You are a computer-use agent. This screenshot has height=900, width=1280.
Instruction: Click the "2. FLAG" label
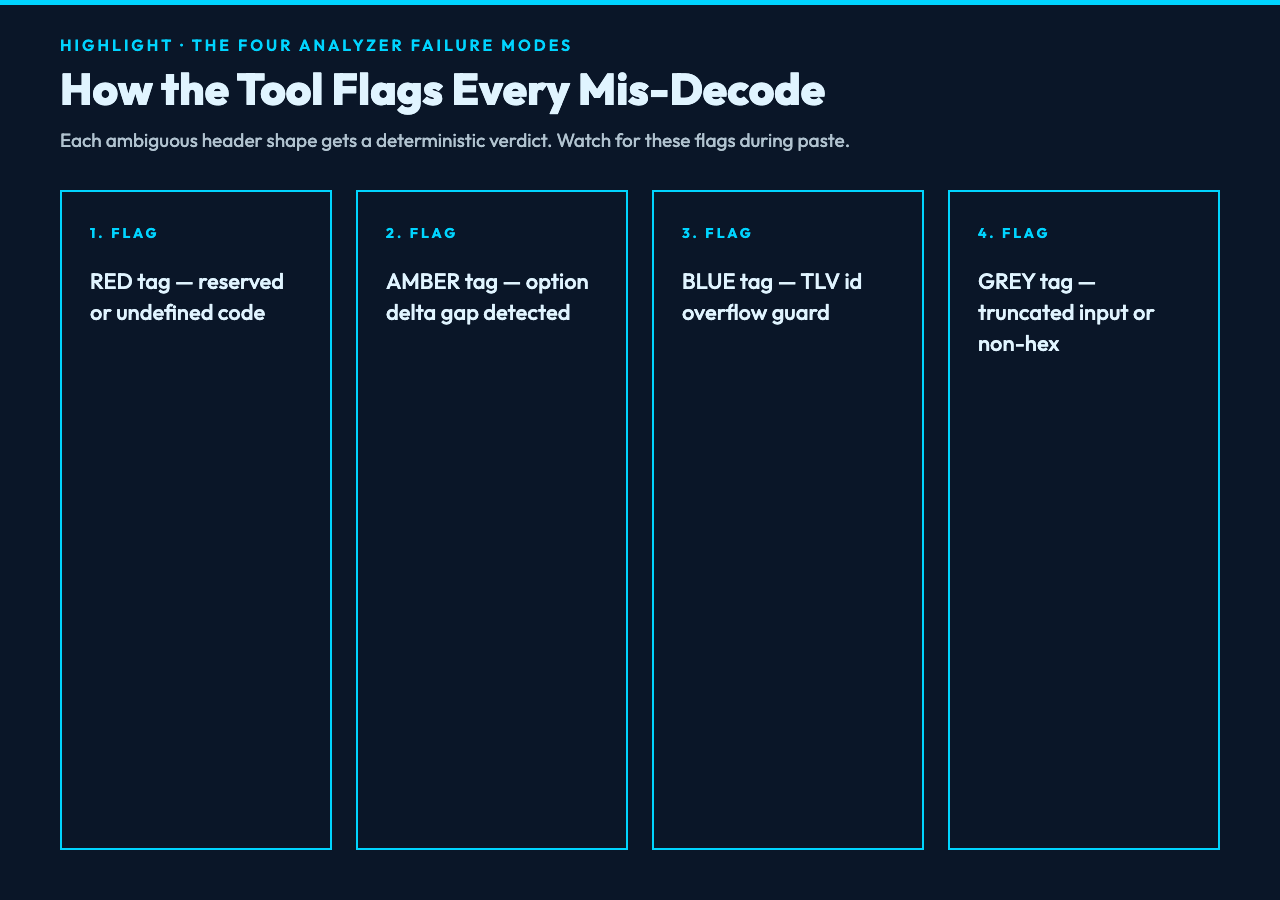421,233
